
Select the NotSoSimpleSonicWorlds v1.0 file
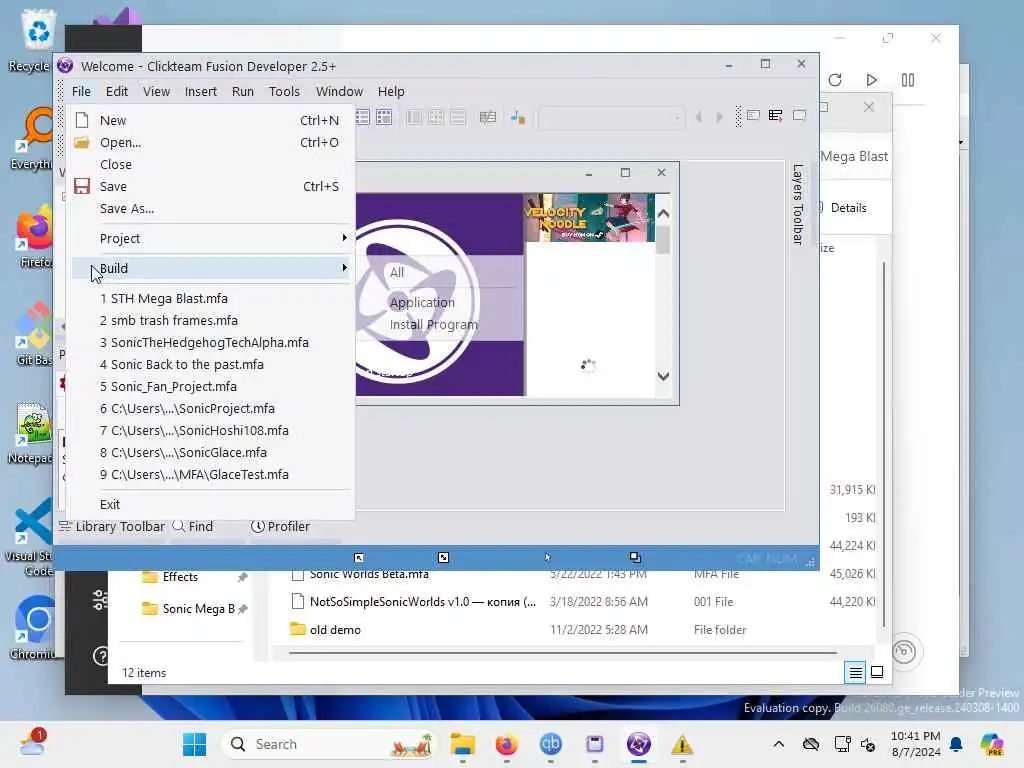[423, 601]
